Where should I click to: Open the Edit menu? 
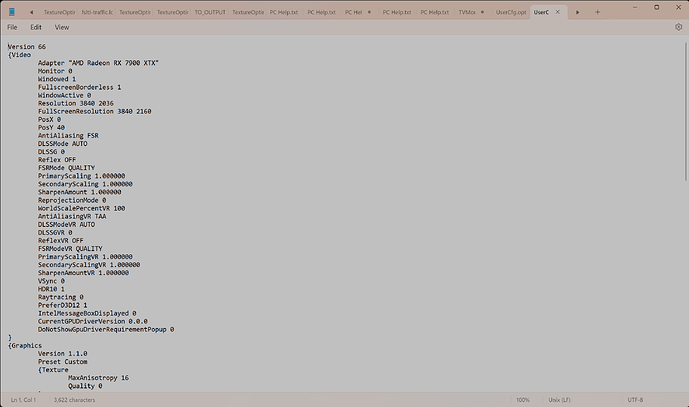coord(36,27)
